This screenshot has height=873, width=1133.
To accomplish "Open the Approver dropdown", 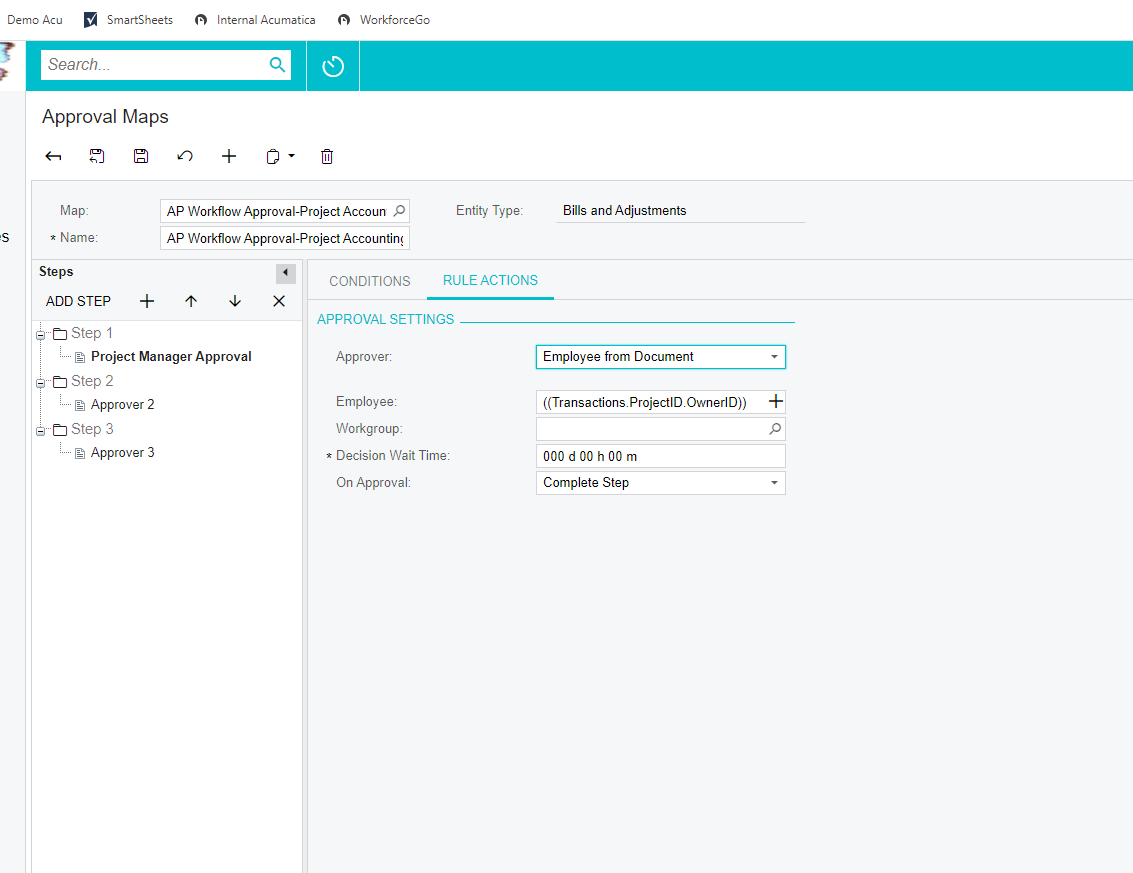I will [x=774, y=357].
